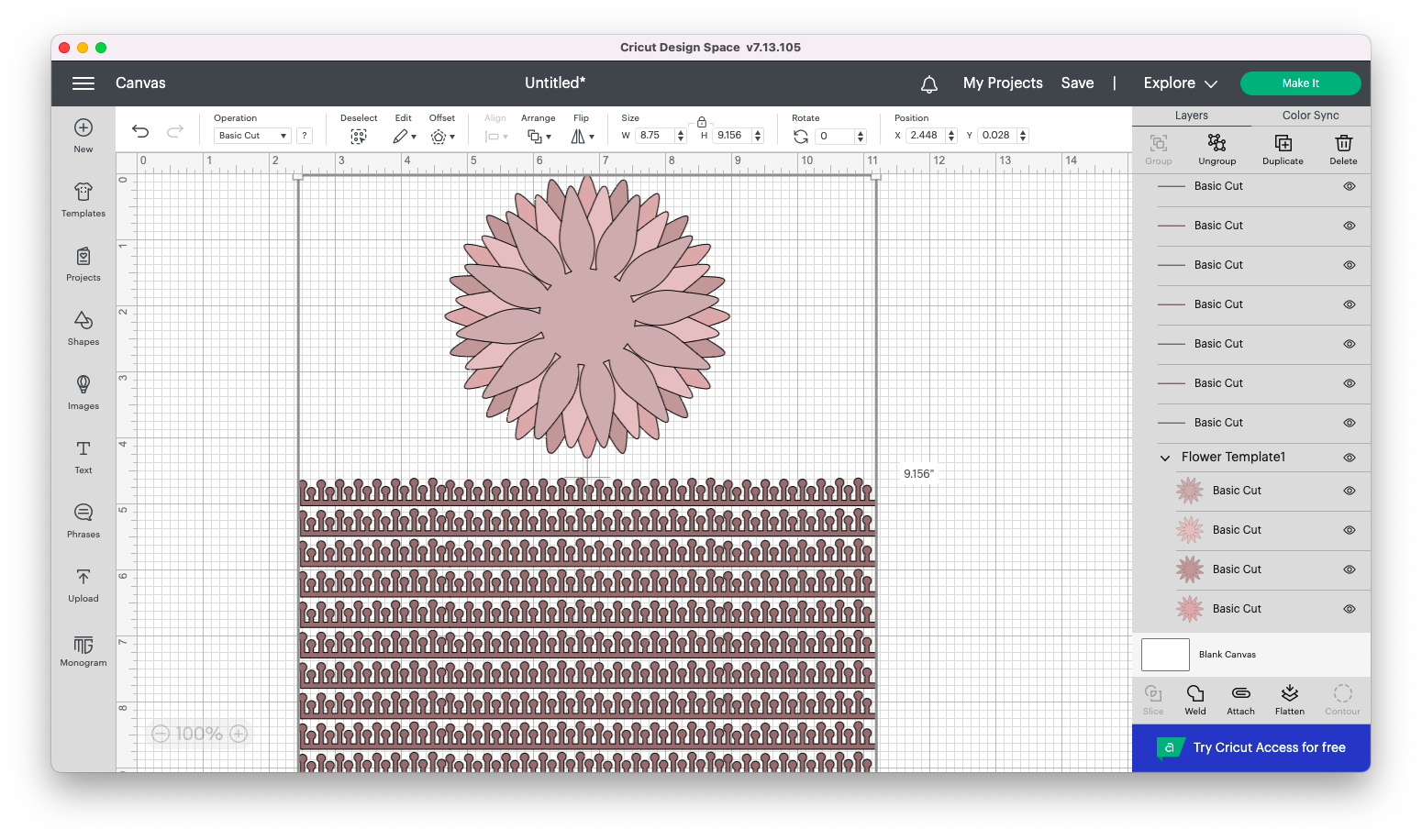The width and height of the screenshot is (1422, 840).
Task: Hide the Flower Template1 group
Action: (1349, 457)
